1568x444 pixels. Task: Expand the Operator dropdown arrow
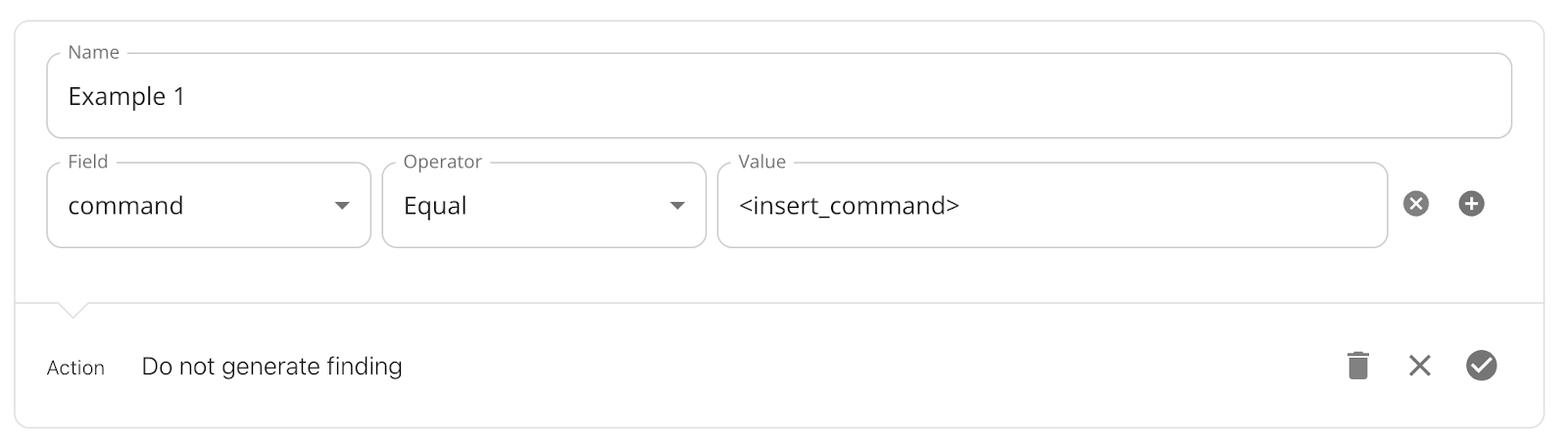(677, 206)
